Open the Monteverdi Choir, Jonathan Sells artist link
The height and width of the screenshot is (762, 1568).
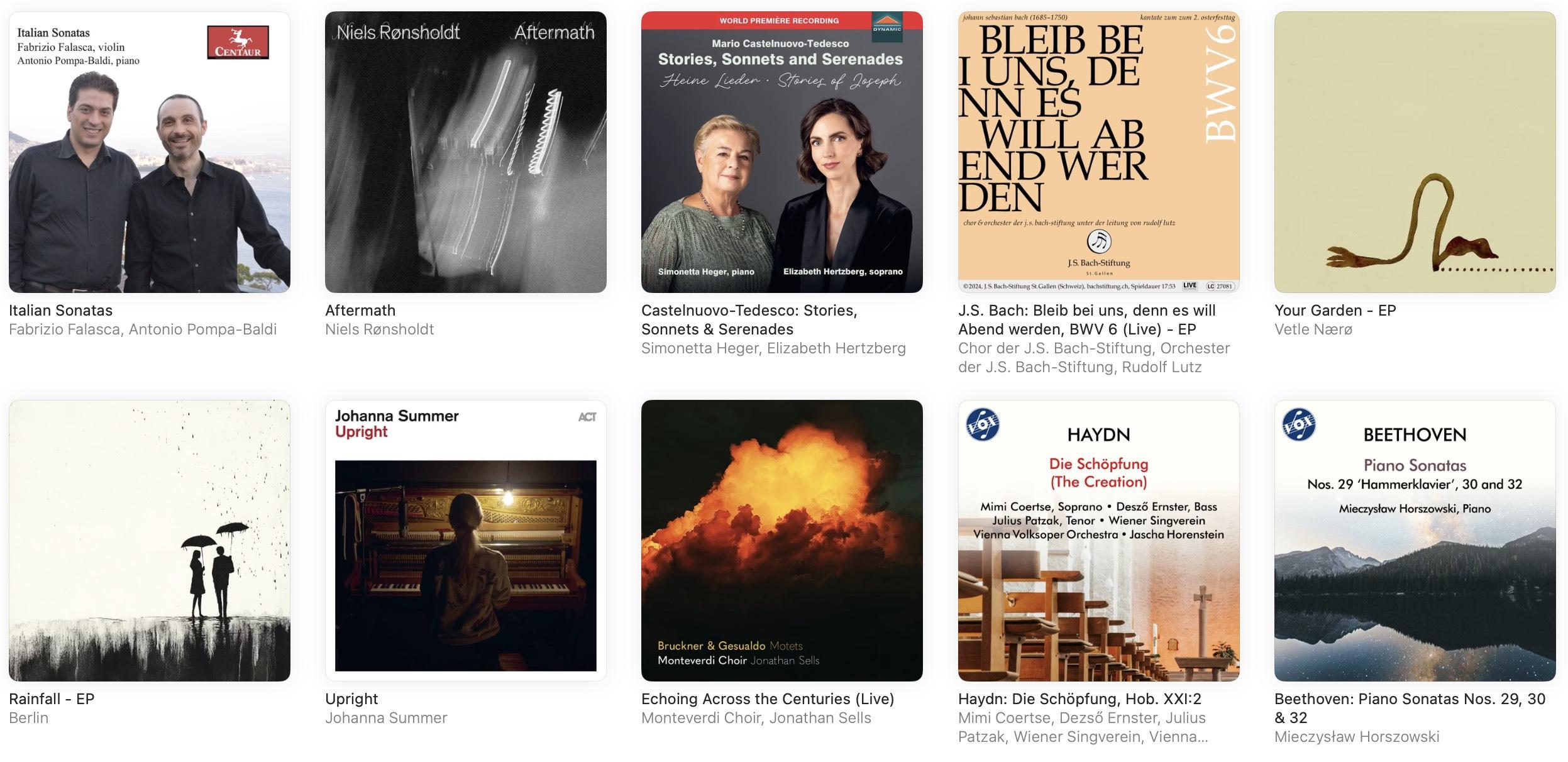(756, 718)
